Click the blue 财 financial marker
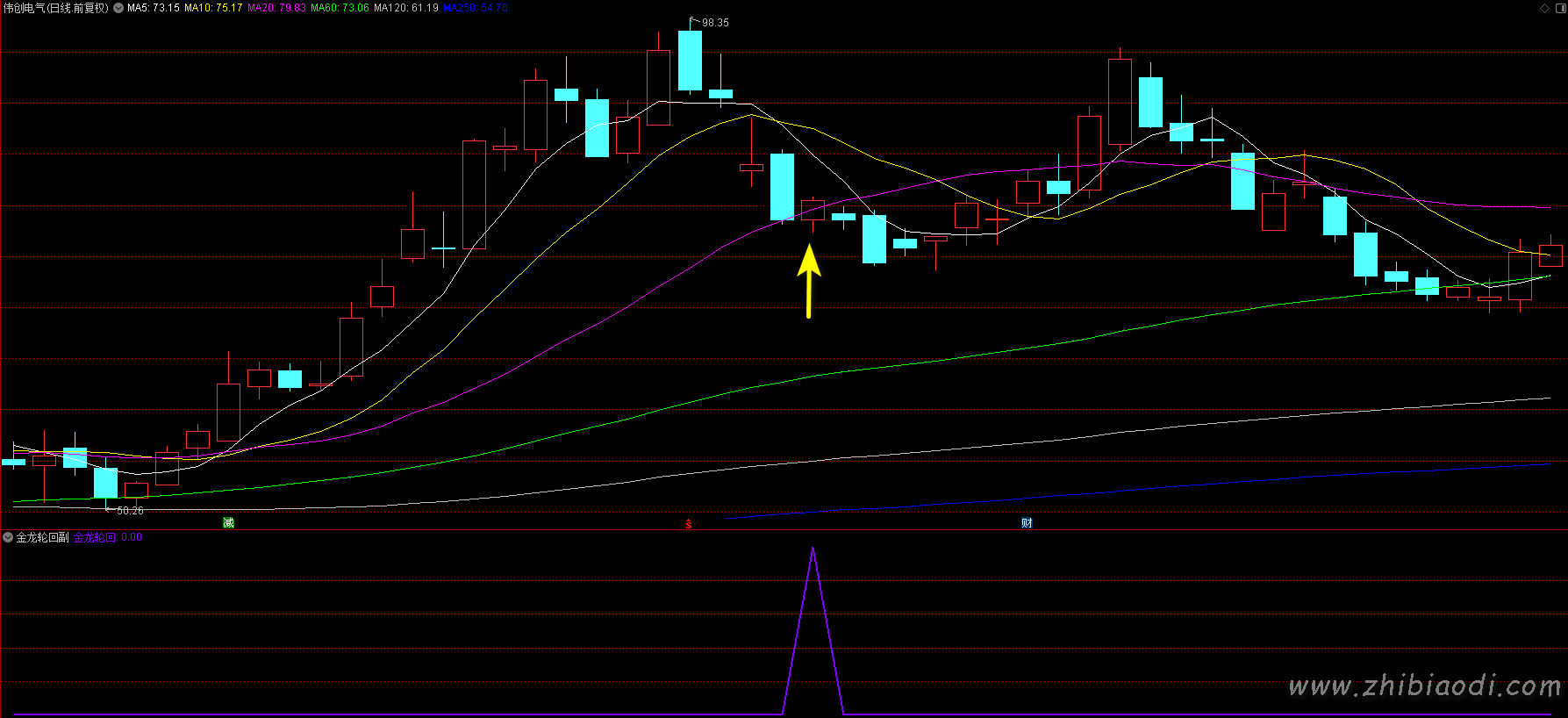 tap(1027, 523)
